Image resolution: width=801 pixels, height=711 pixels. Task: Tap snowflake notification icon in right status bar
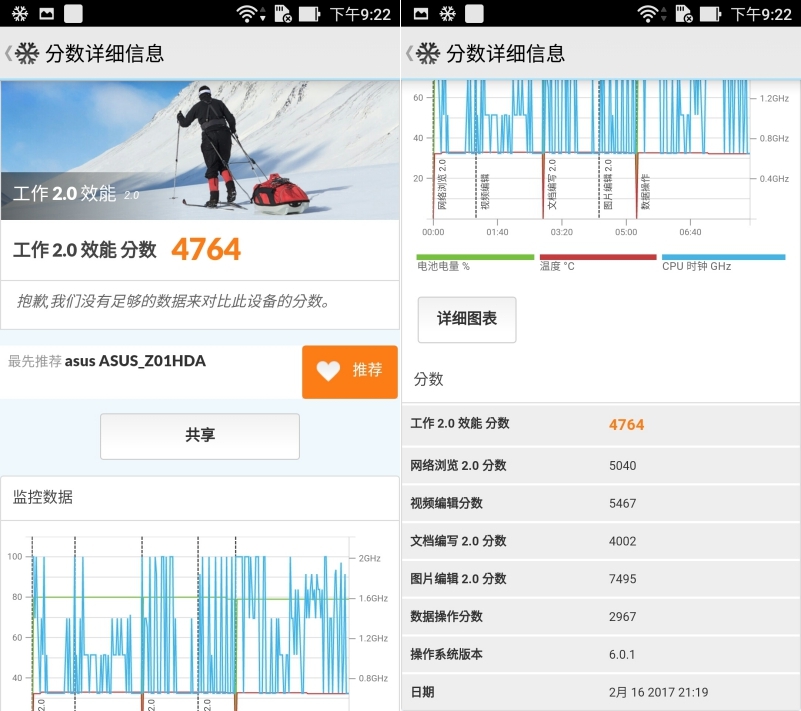pos(447,14)
